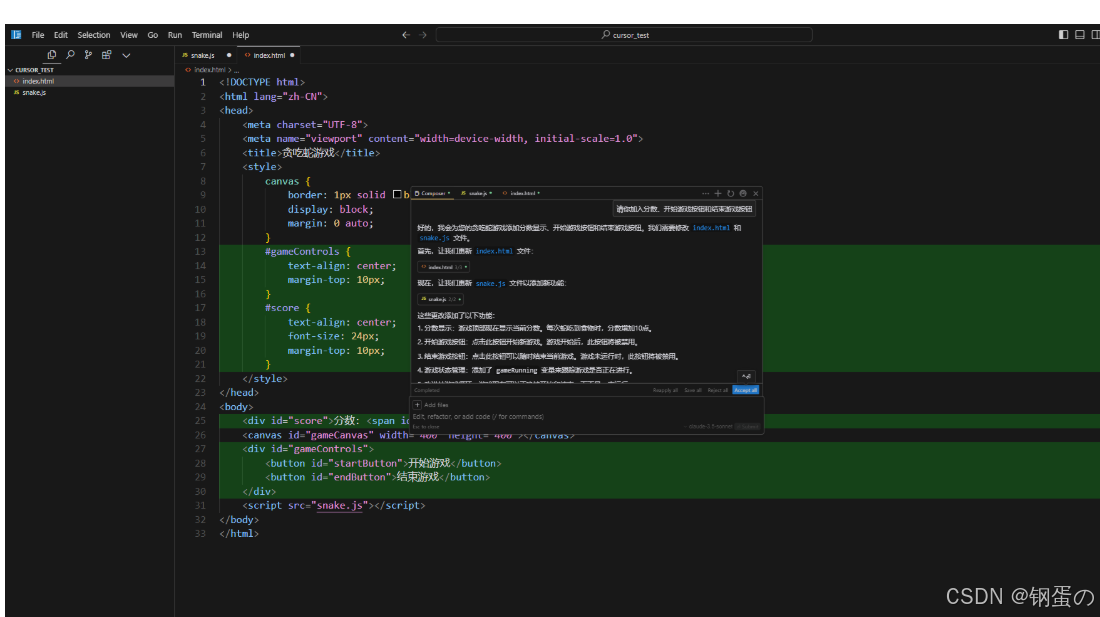Open snake.js link in first reply paragraph
Image resolution: width=1100 pixels, height=617 pixels.
tap(434, 238)
